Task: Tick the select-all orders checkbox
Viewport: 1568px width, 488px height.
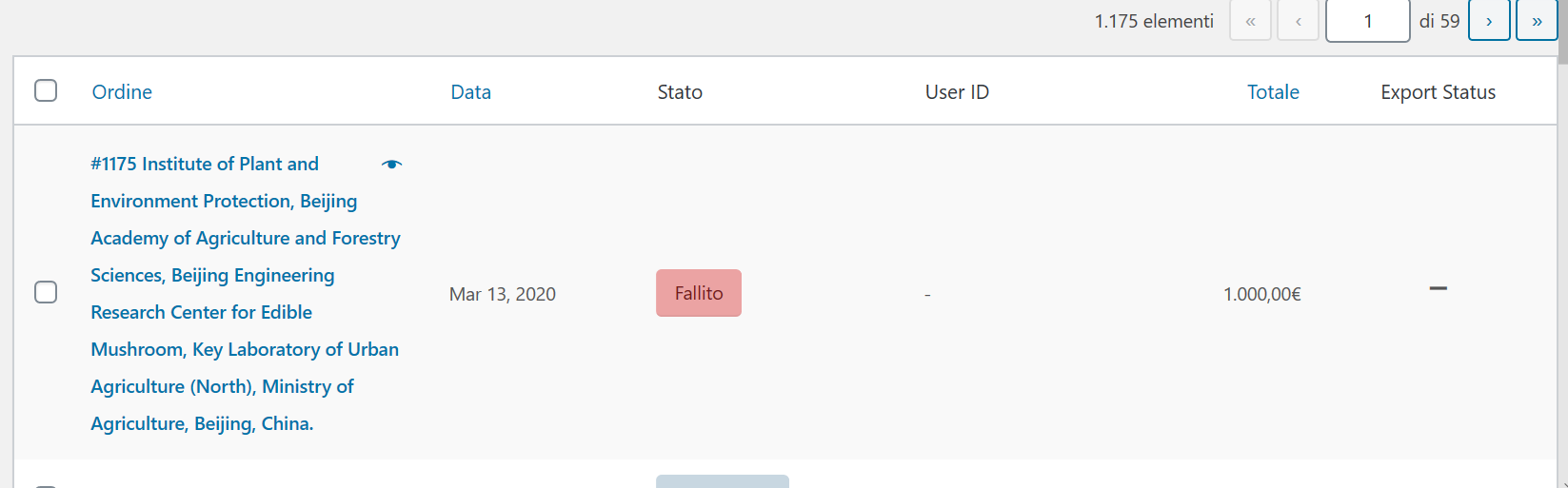Action: click(46, 90)
